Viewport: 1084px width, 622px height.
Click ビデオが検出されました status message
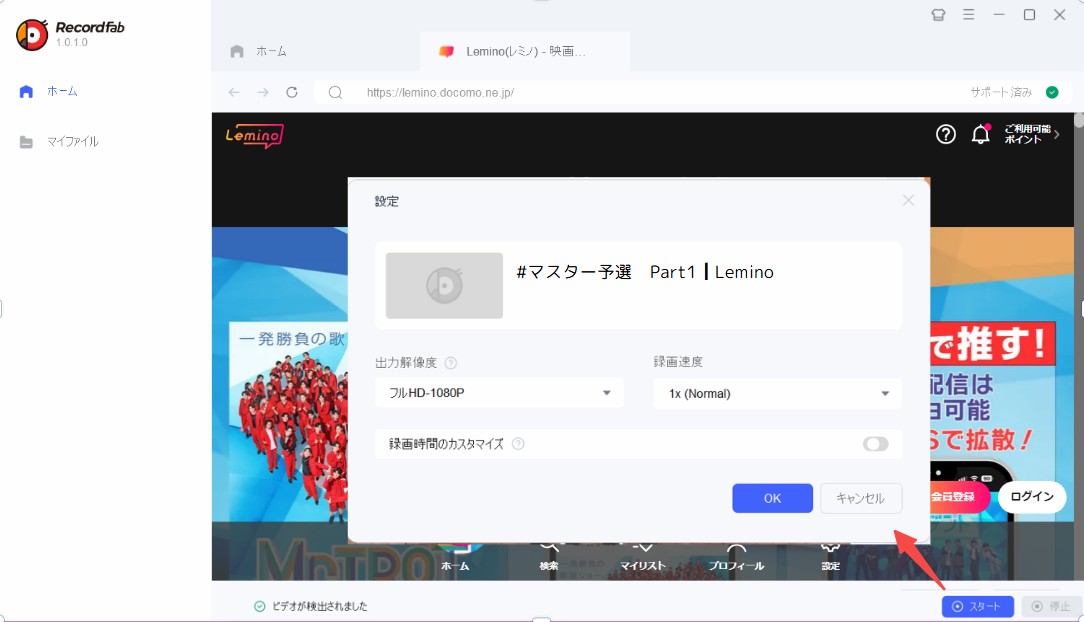coord(310,606)
